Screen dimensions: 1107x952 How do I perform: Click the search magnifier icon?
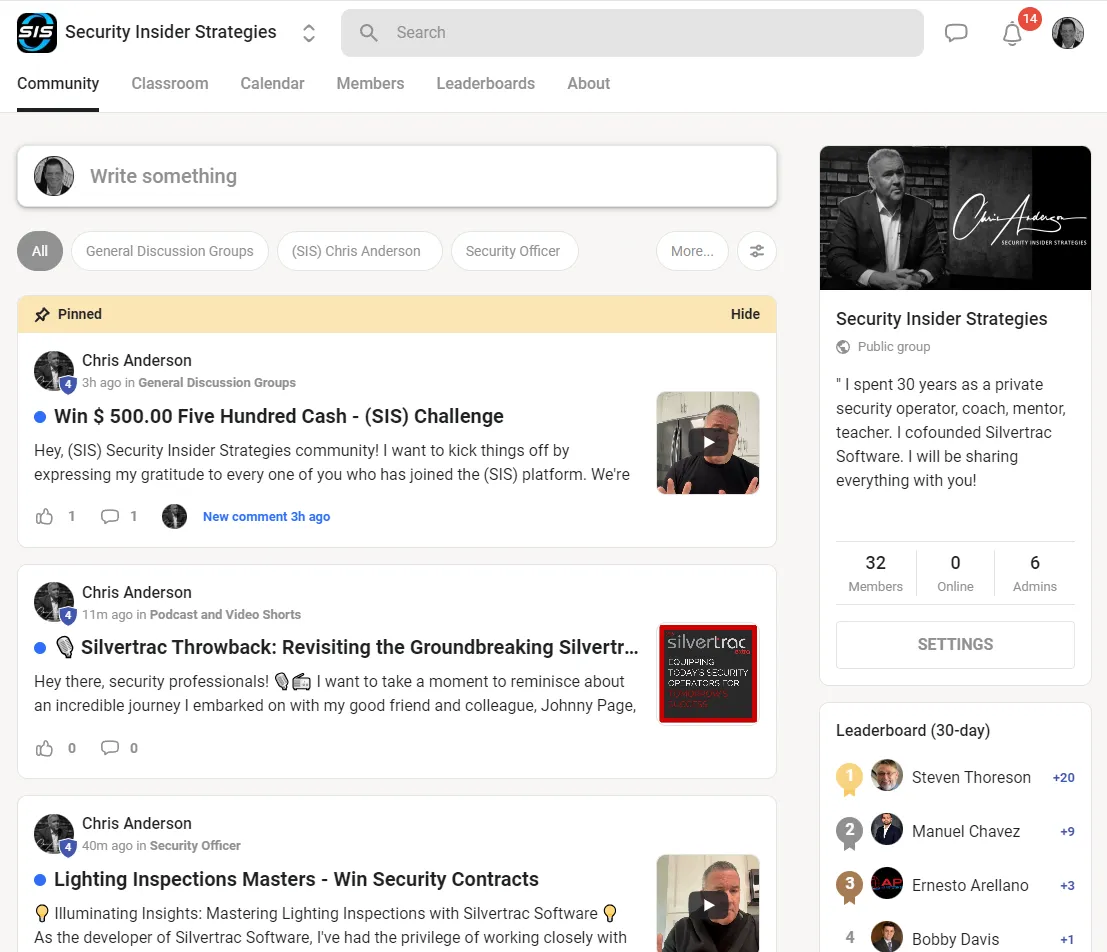coord(368,32)
